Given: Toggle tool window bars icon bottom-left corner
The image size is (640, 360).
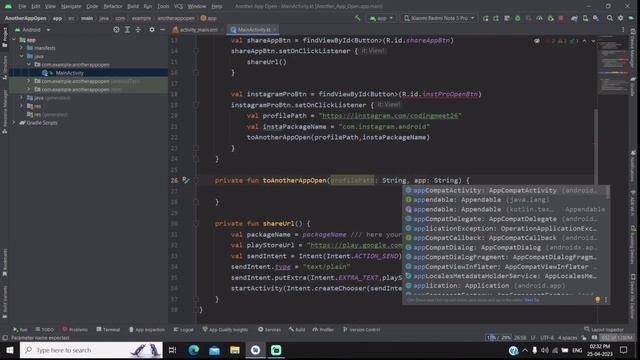Looking at the screenshot, I should [x=4, y=338].
